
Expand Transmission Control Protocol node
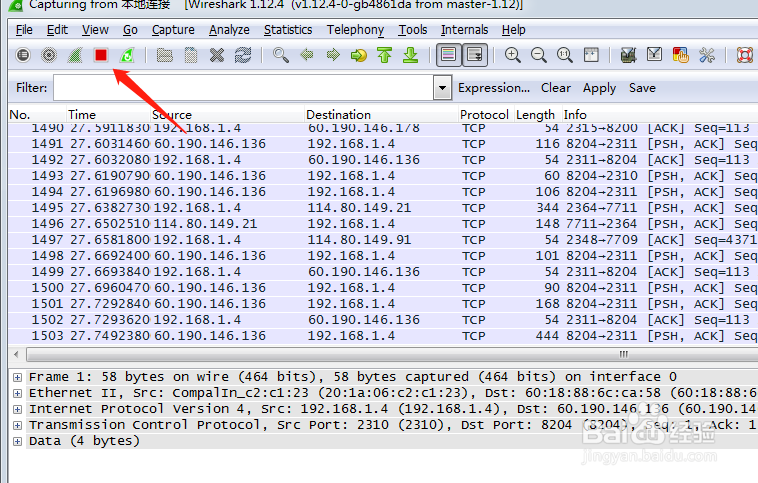(x=17, y=425)
